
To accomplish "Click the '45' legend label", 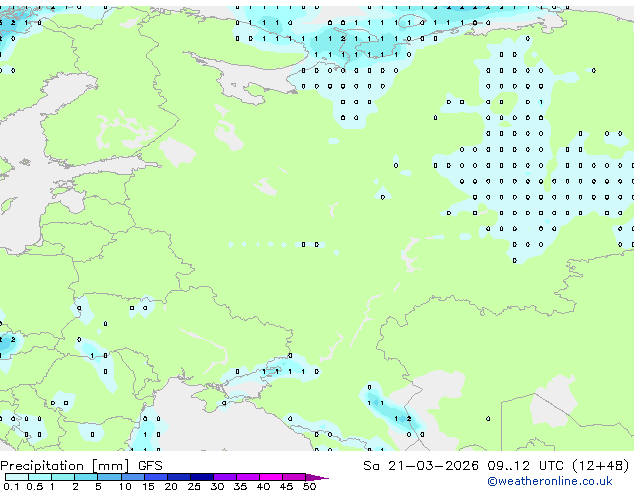I will (x=286, y=486).
